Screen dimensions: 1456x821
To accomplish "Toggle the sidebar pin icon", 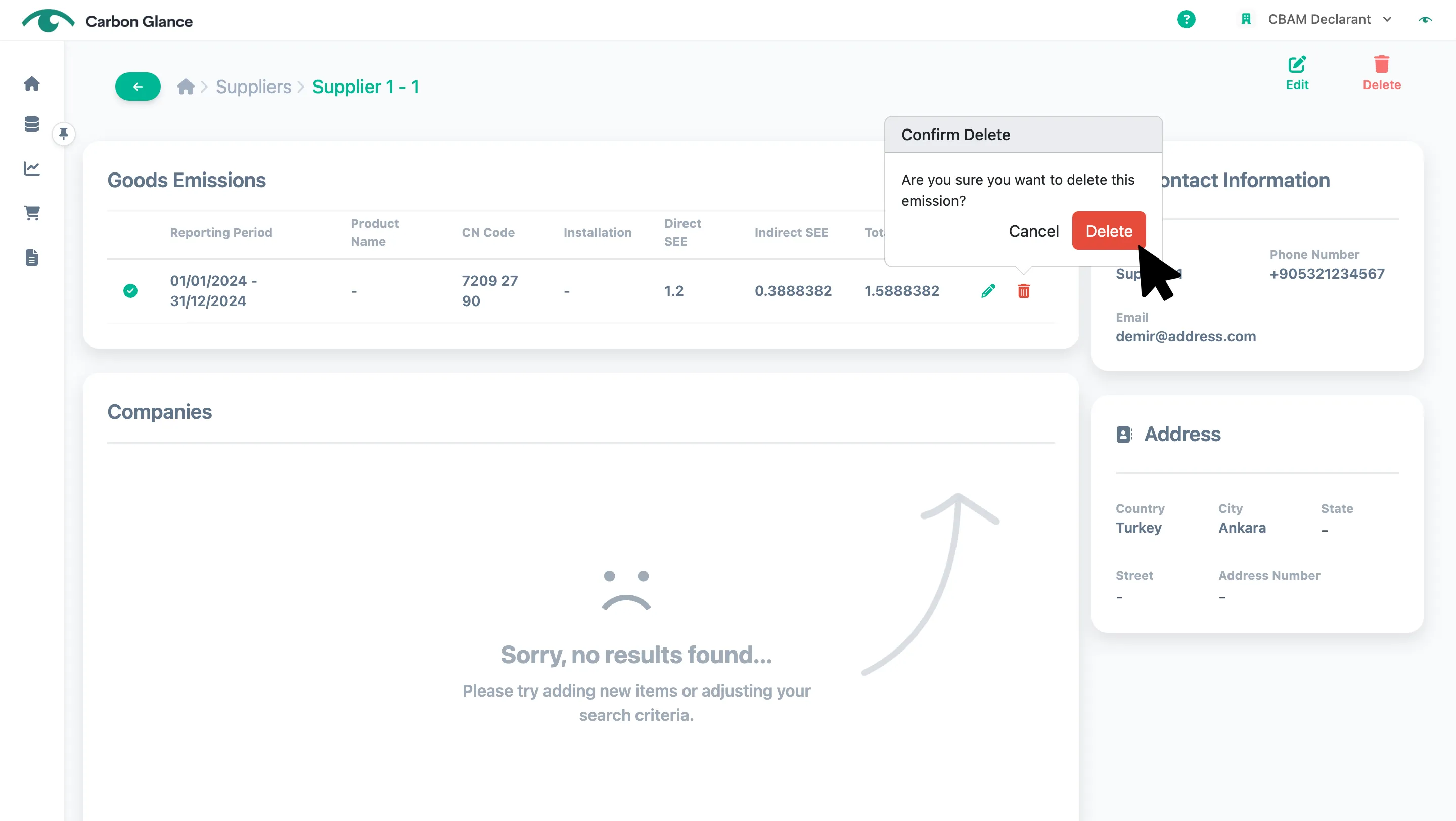I will (x=63, y=134).
